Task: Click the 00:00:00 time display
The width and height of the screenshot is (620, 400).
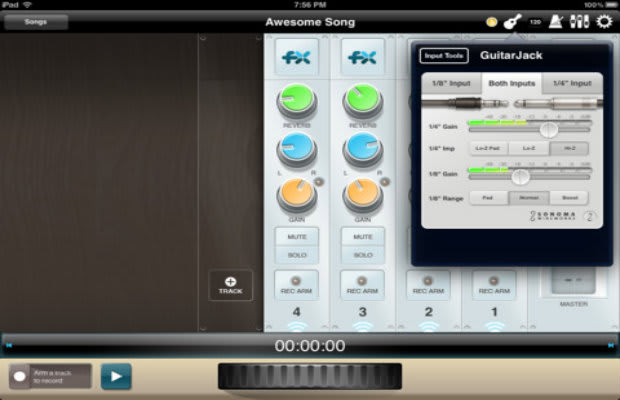Action: pyautogui.click(x=310, y=346)
